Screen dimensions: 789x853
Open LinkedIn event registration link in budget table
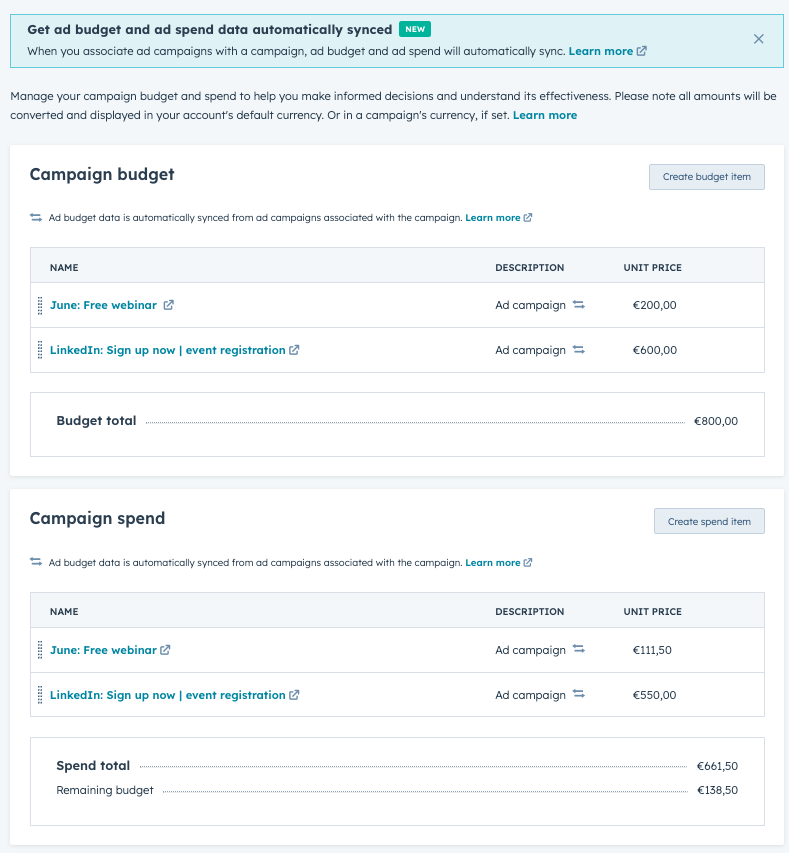point(168,350)
